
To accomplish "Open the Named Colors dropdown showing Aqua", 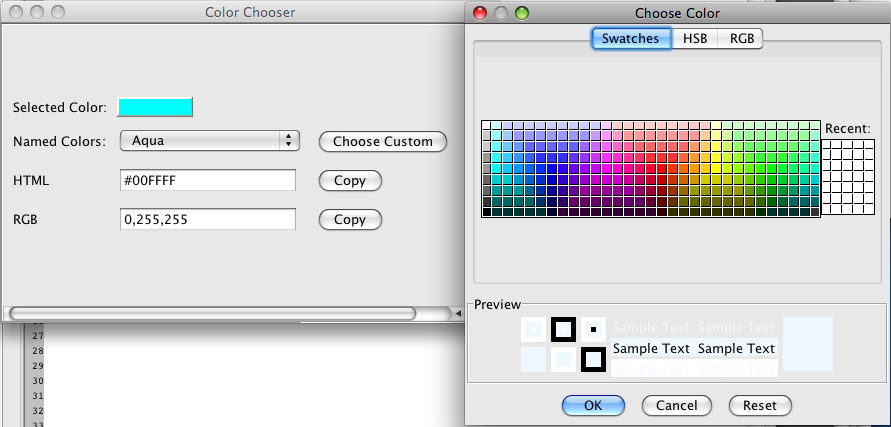I will coord(210,141).
